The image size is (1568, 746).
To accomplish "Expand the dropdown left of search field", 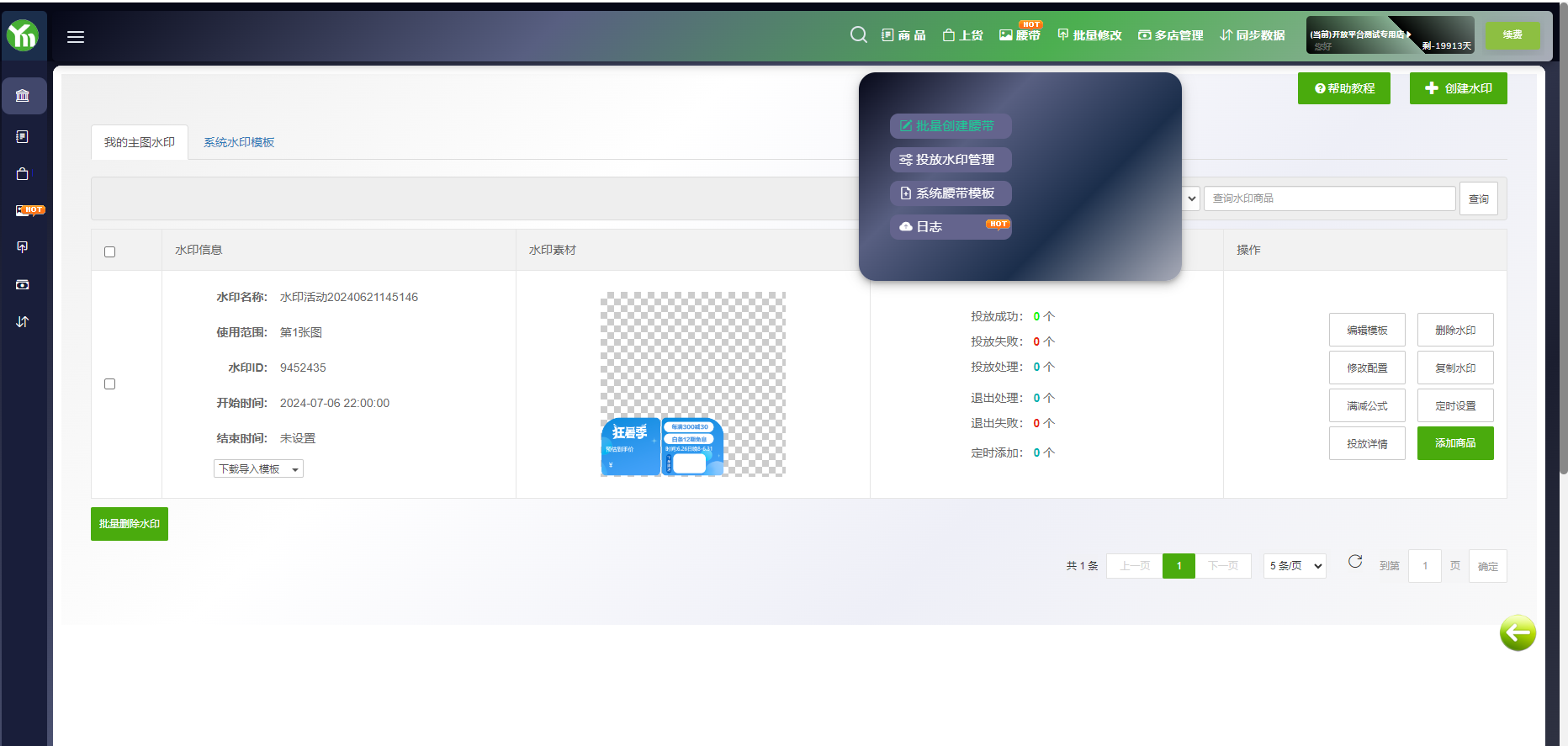I will [x=1191, y=198].
